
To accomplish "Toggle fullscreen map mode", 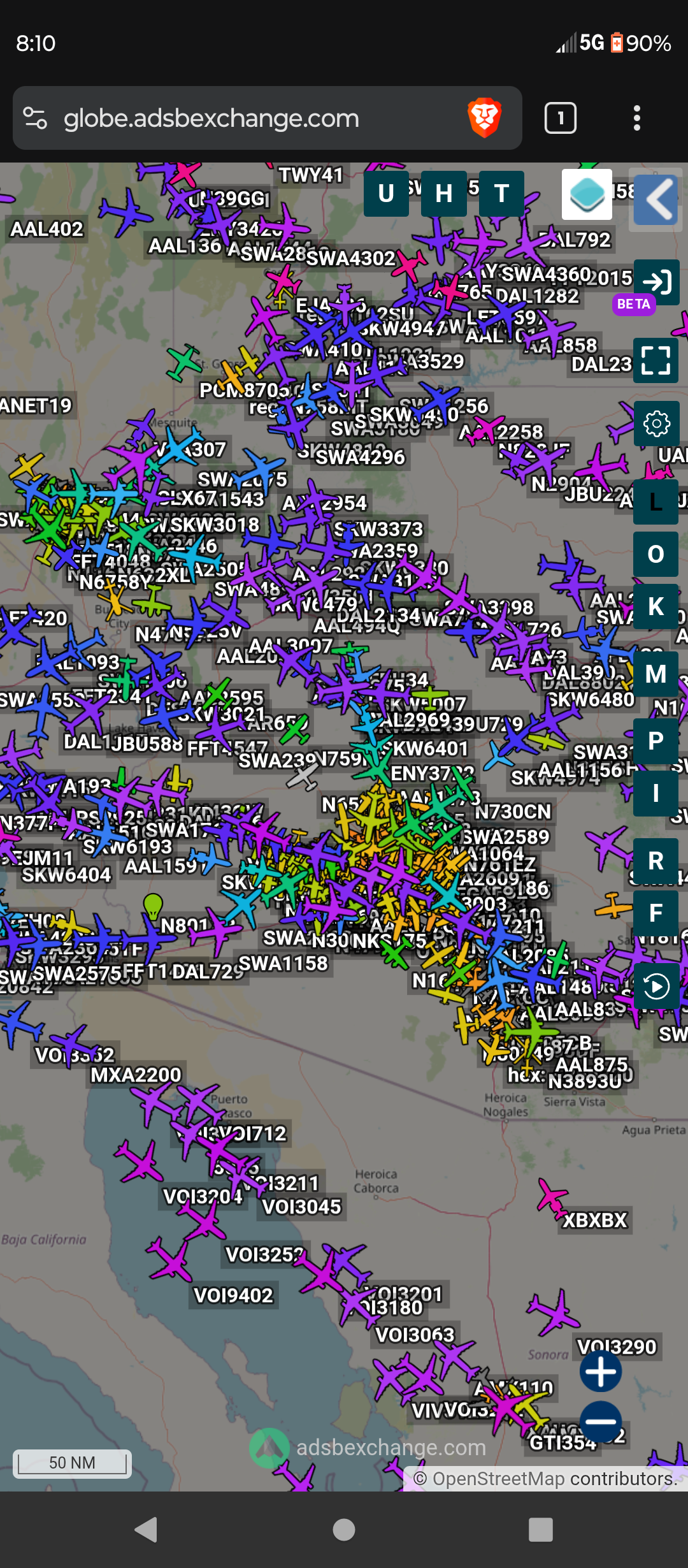I will pyautogui.click(x=656, y=360).
